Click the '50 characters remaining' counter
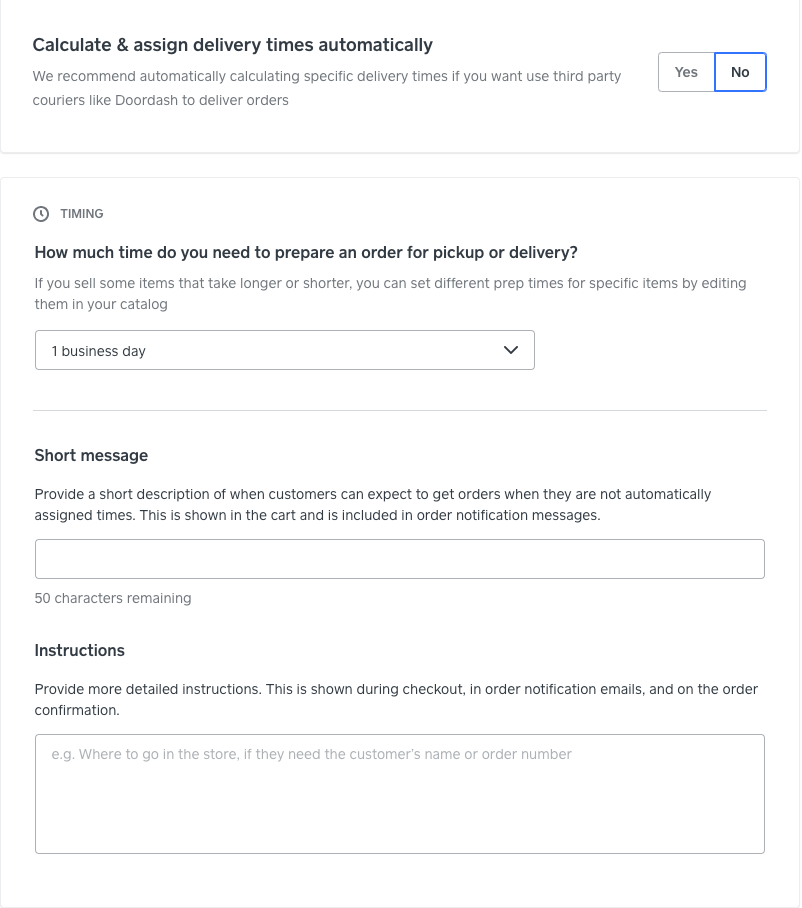Image resolution: width=802 pixels, height=908 pixels. 113,598
